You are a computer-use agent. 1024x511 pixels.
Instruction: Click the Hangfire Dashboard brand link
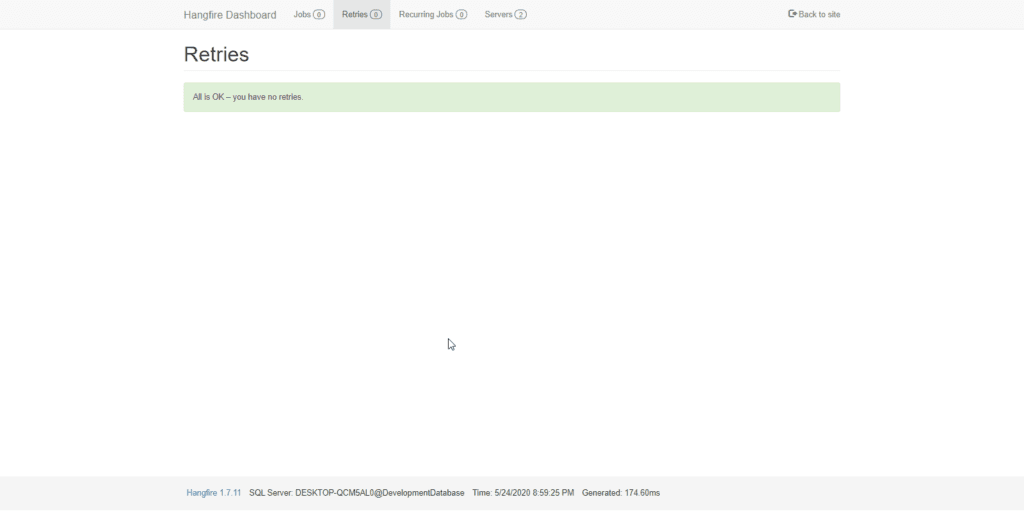[x=230, y=14]
